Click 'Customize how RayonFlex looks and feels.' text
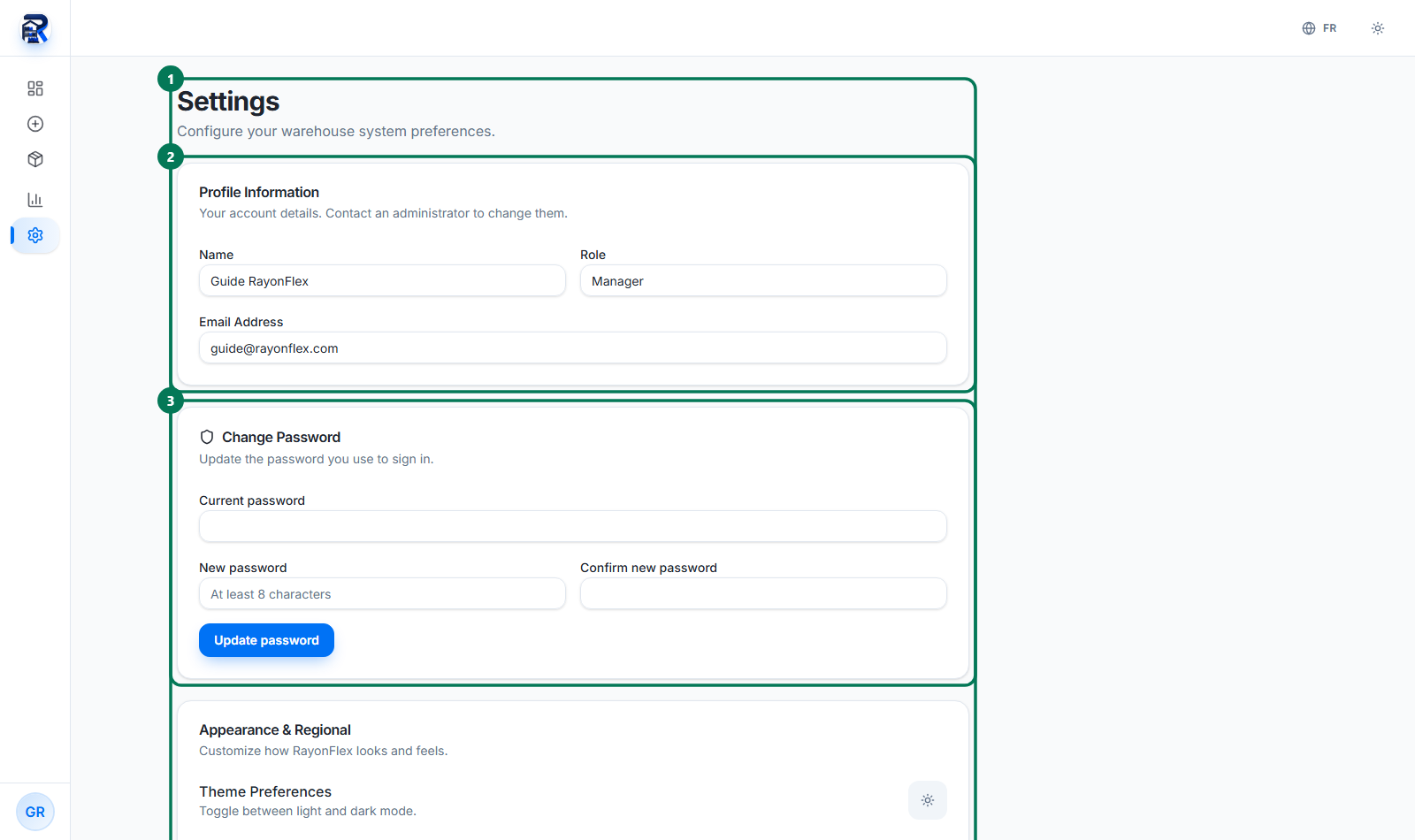The height and width of the screenshot is (840, 1415). tap(324, 751)
